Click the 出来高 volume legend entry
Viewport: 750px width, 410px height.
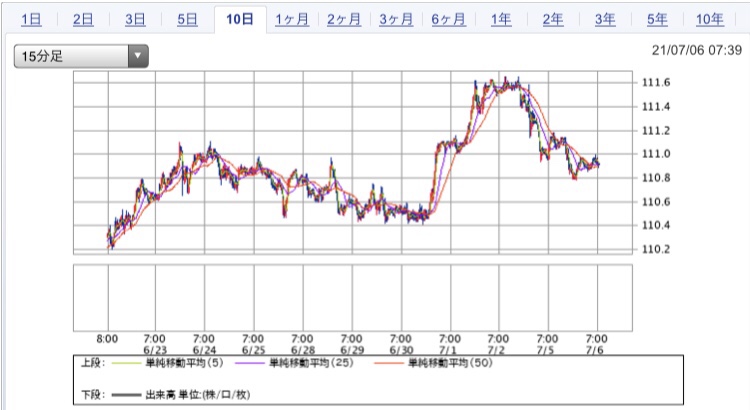198,395
